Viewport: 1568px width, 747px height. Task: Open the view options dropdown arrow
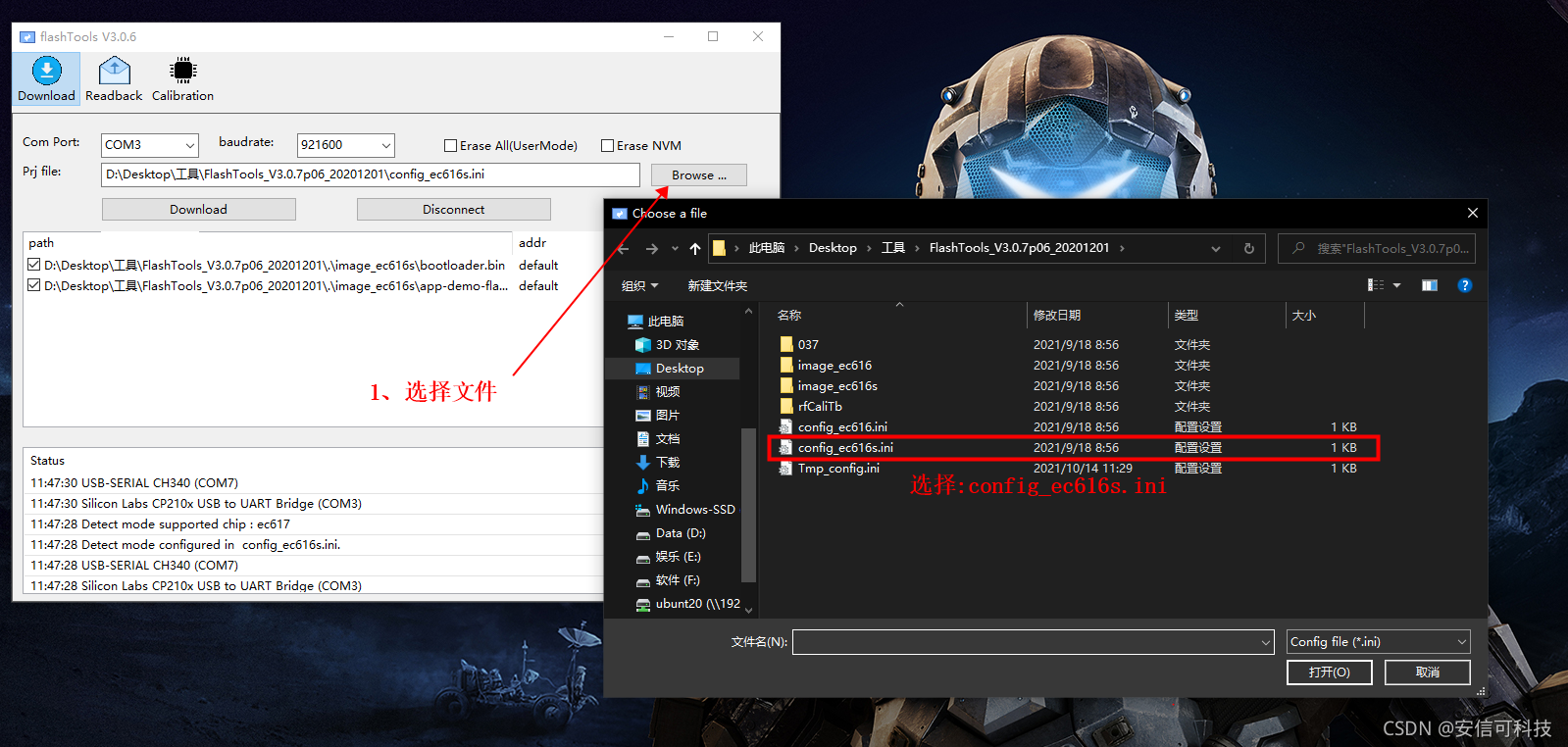[x=1397, y=285]
